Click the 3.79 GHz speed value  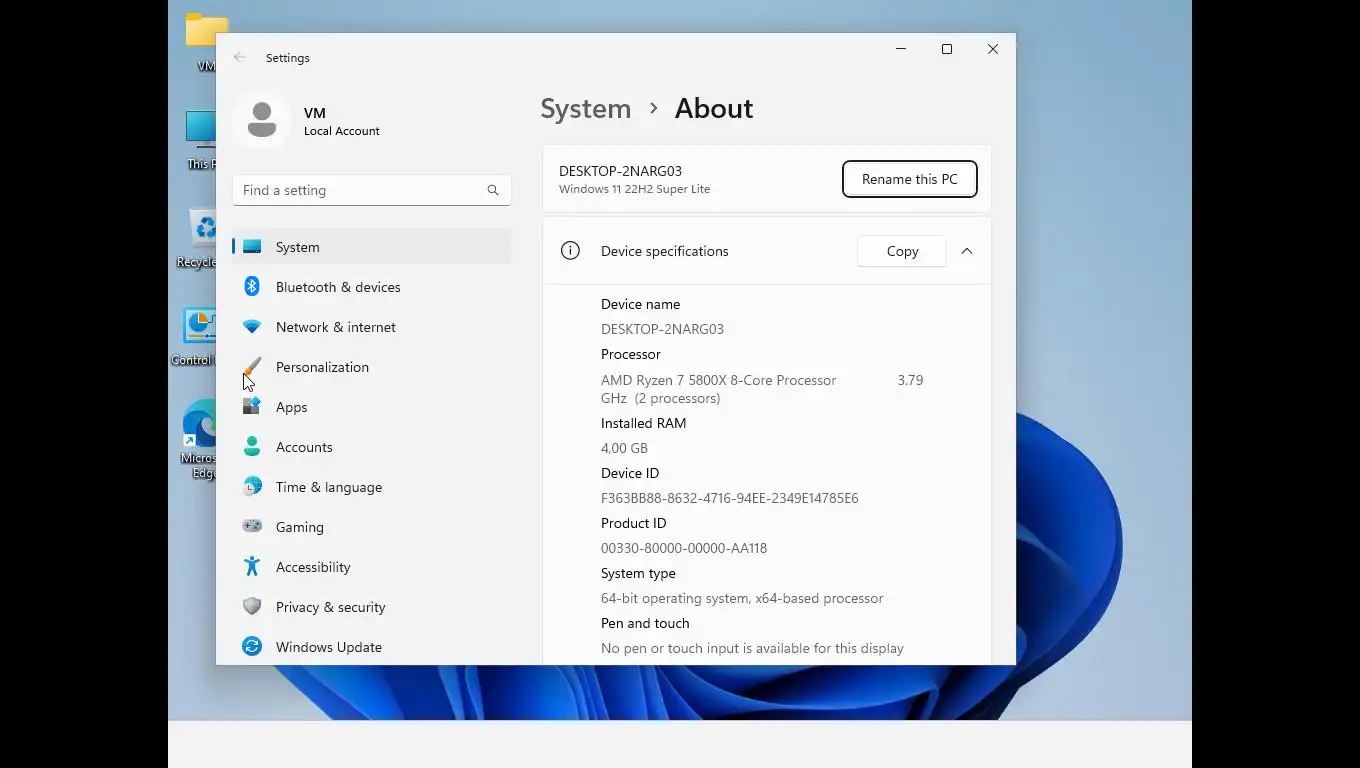(910, 380)
